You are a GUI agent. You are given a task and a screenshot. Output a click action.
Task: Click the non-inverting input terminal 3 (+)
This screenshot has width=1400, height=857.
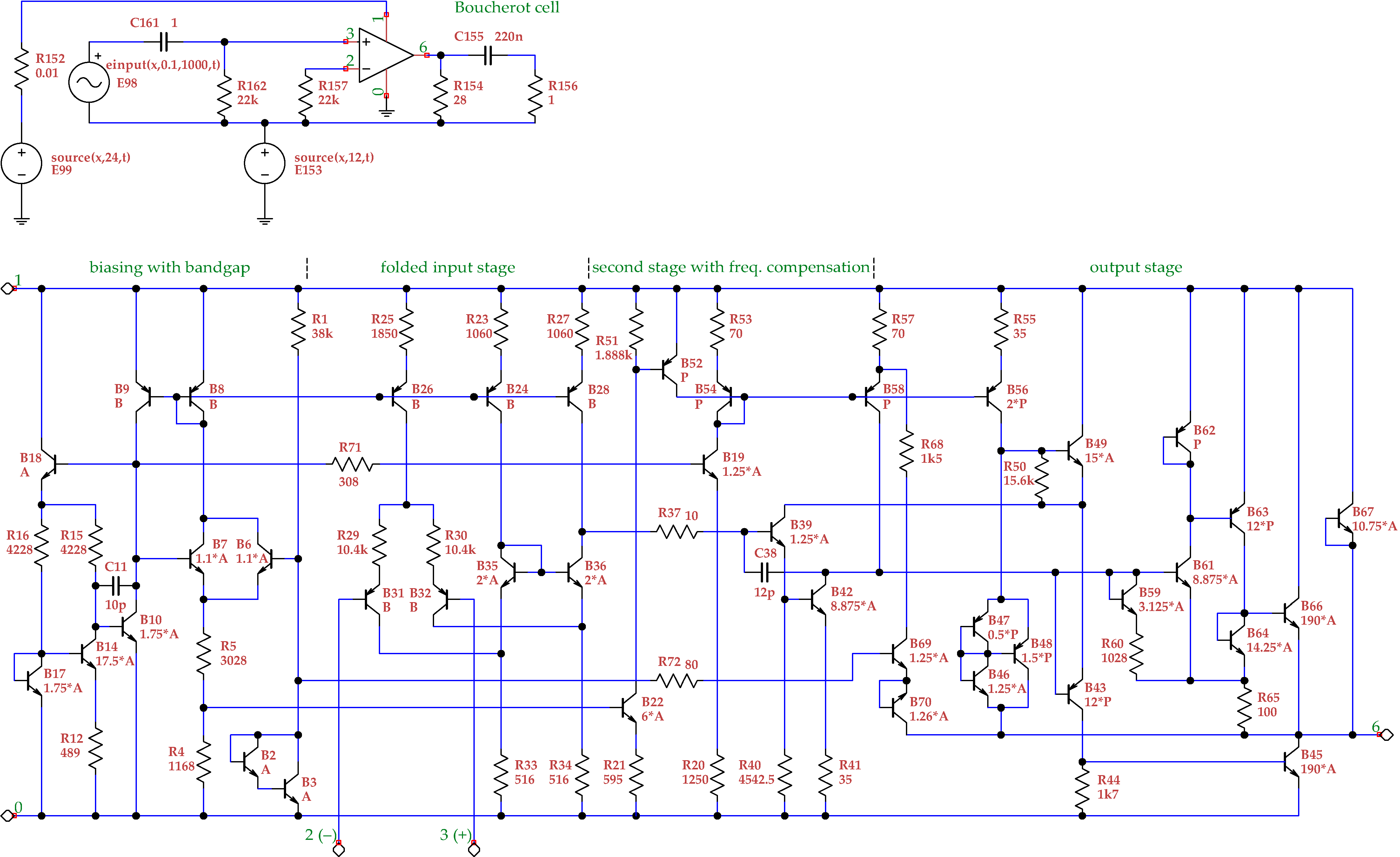(x=474, y=849)
